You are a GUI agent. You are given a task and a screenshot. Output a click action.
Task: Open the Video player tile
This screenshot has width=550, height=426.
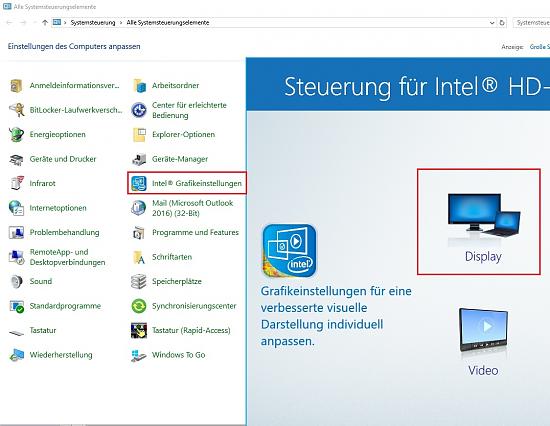pyautogui.click(x=483, y=342)
